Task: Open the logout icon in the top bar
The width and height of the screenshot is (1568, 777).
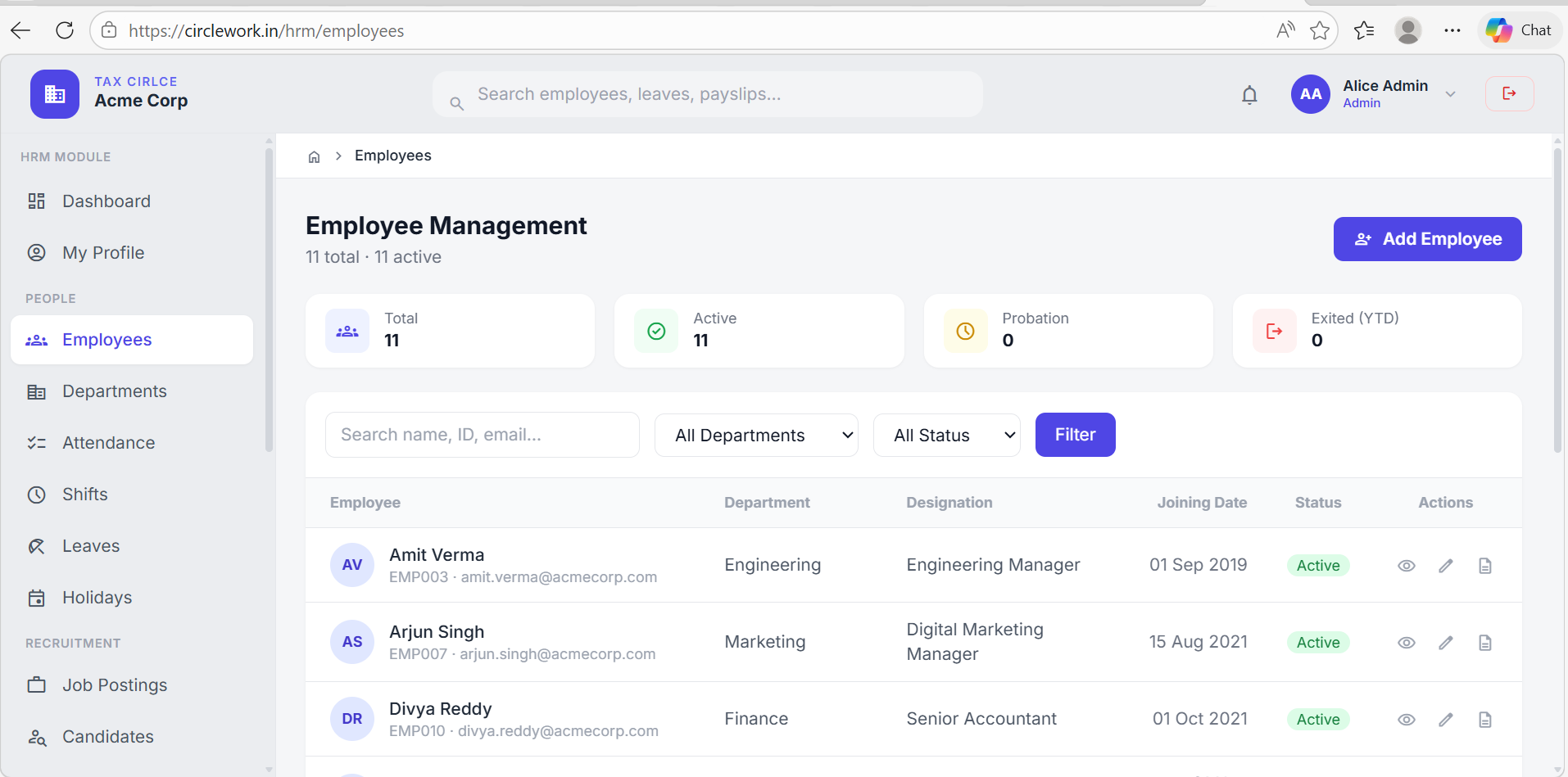Action: 1509,93
